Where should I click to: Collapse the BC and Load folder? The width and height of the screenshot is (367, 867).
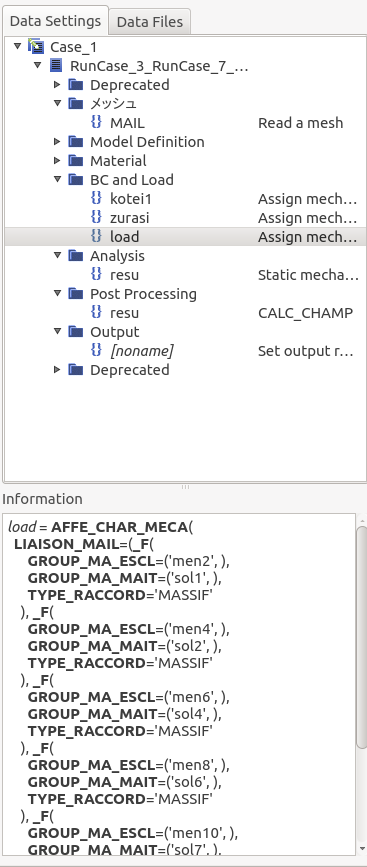[57, 179]
